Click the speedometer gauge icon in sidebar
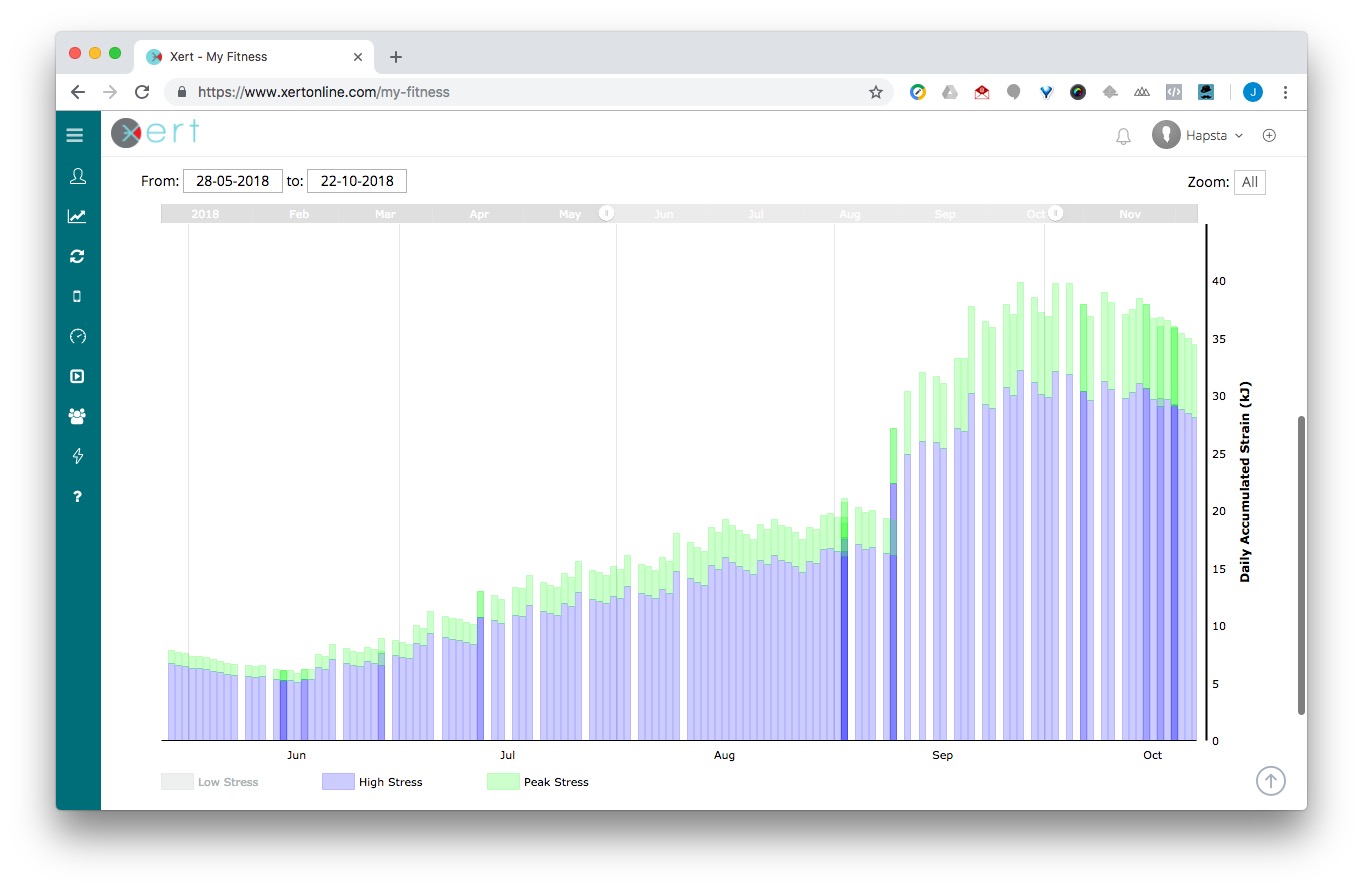Screen dimensions: 1363x890 pos(77,336)
